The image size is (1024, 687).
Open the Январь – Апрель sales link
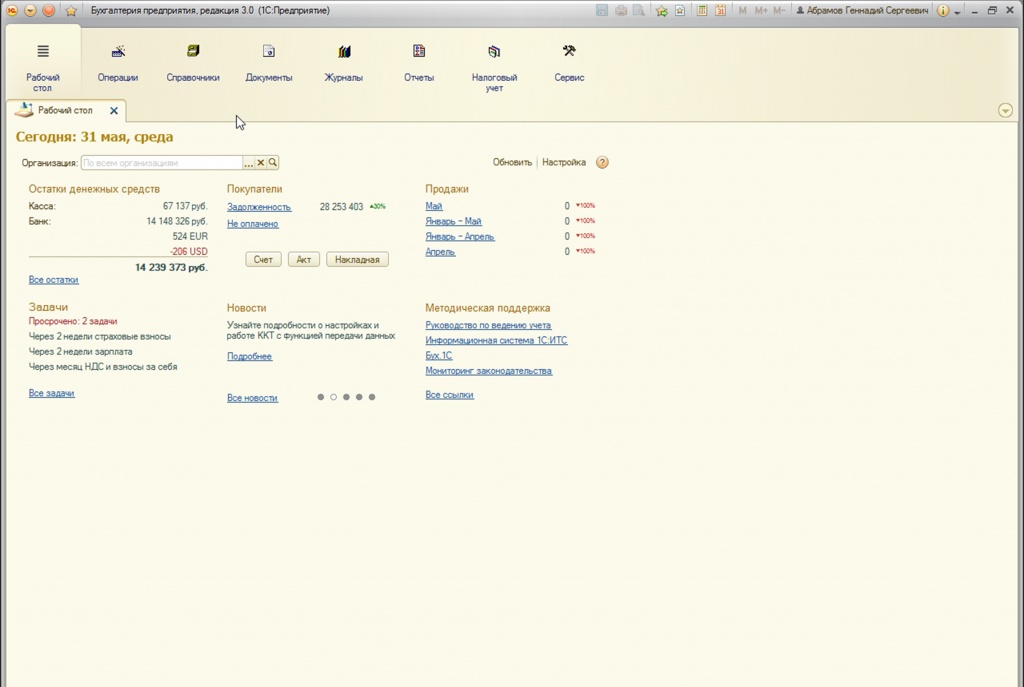tap(460, 236)
